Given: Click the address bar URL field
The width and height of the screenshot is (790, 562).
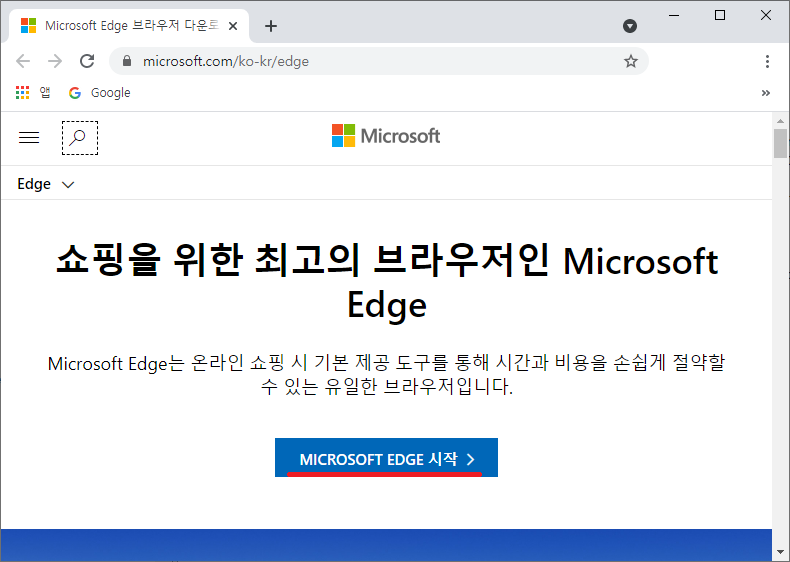Looking at the screenshot, I should pos(378,61).
